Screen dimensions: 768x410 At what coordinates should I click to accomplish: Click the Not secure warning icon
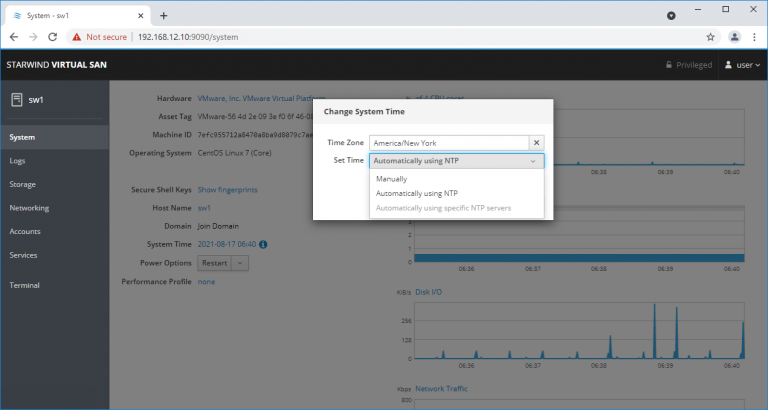pyautogui.click(x=76, y=37)
